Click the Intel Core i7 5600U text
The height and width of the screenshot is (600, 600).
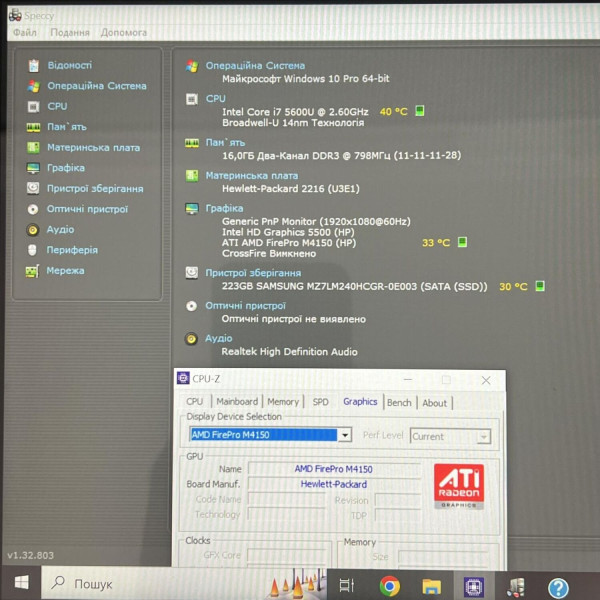click(295, 112)
